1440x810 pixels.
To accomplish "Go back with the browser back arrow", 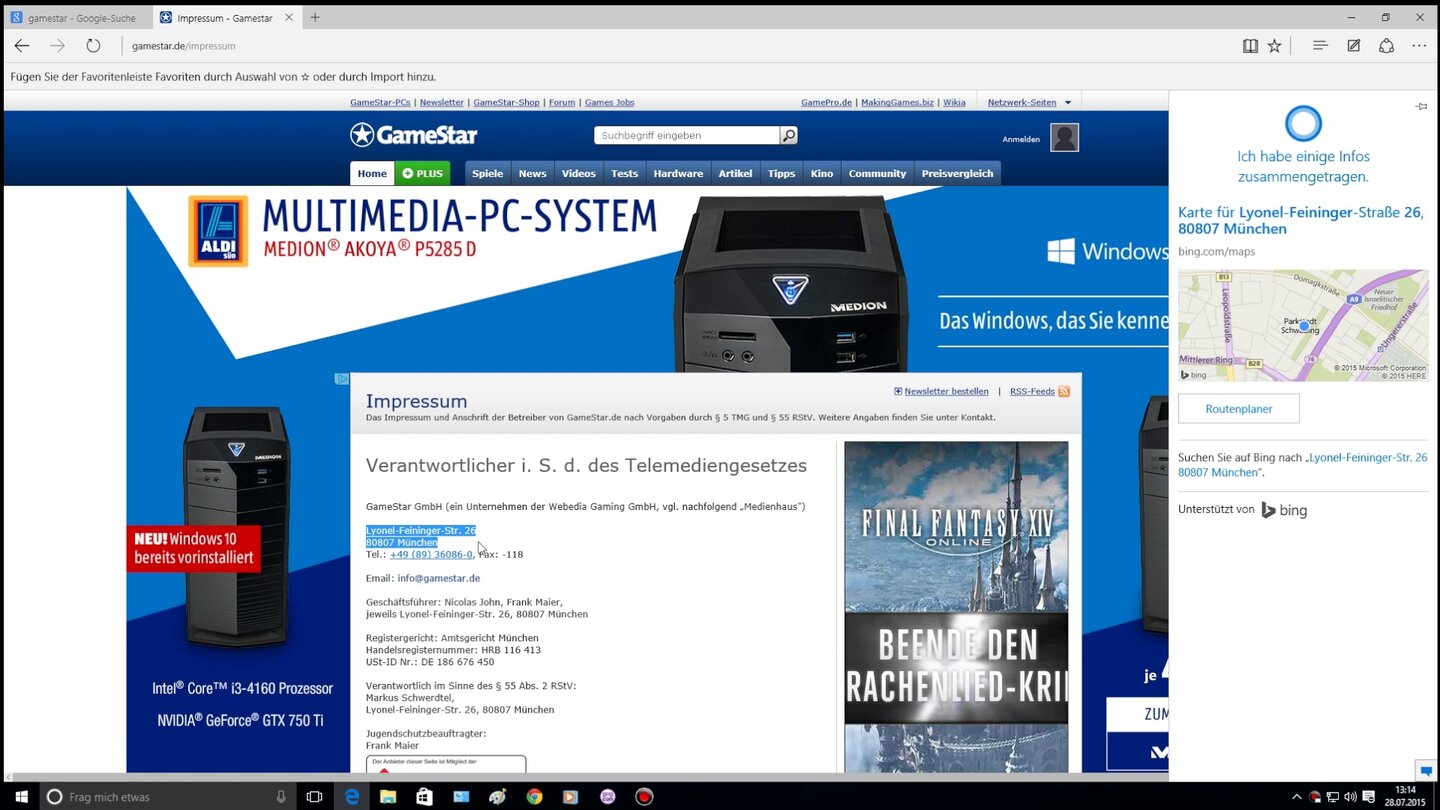I will coord(22,46).
